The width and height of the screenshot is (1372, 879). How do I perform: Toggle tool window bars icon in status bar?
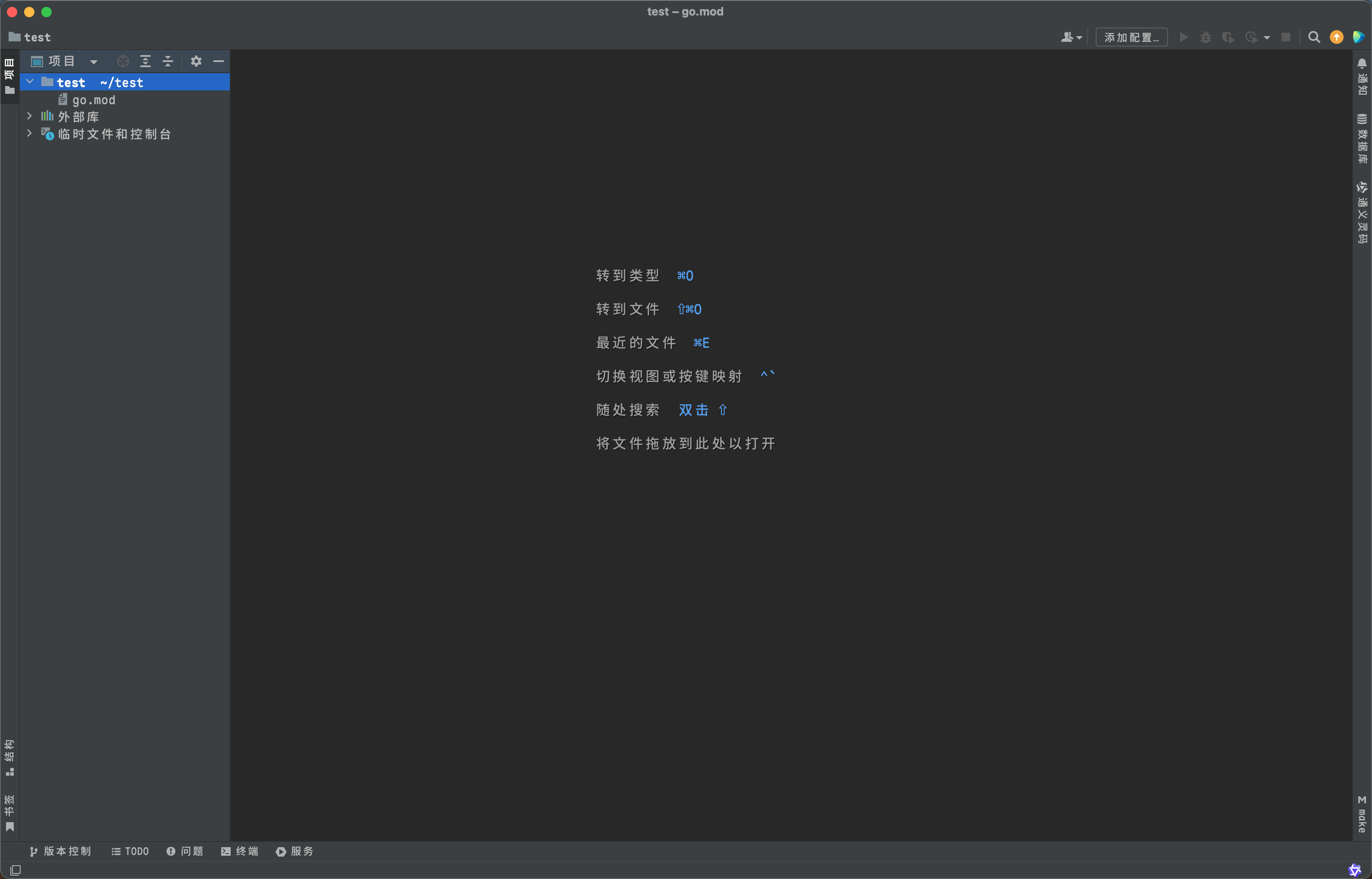[15, 870]
